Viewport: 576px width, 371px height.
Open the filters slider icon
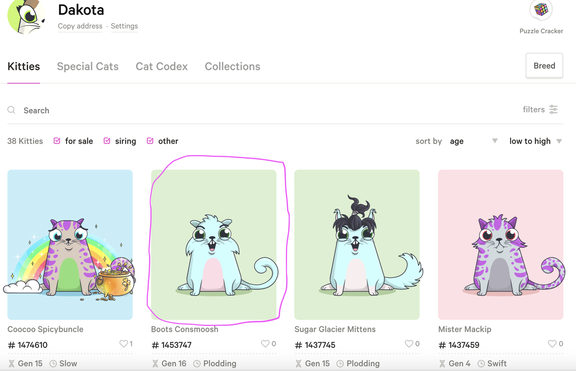(553, 109)
